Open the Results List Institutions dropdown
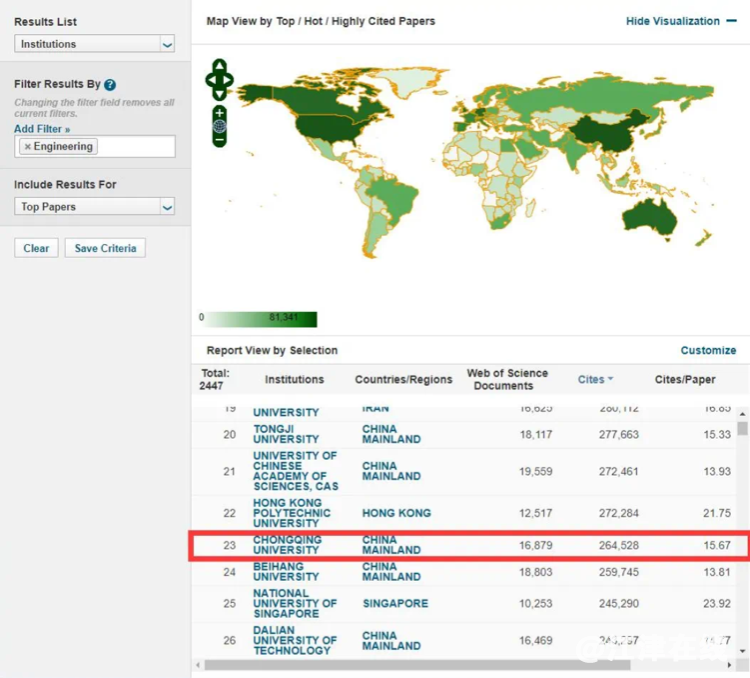 [x=94, y=44]
